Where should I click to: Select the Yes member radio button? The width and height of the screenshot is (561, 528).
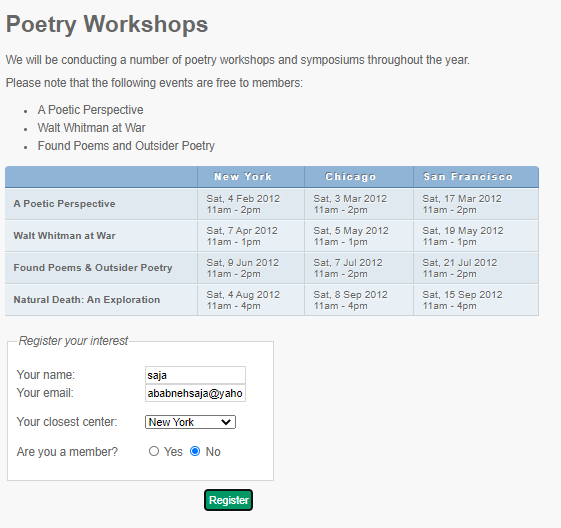click(154, 451)
